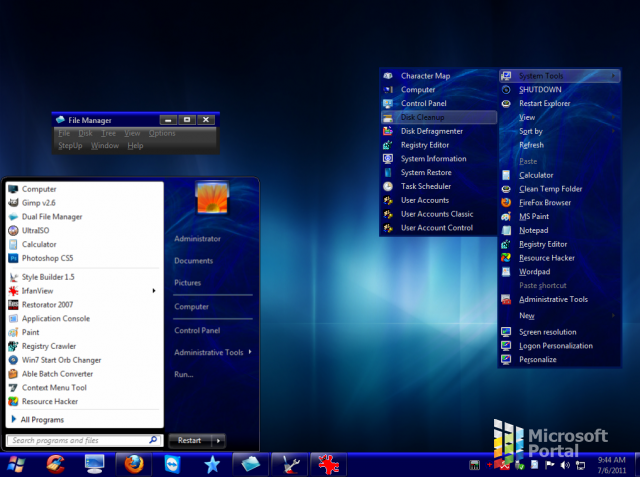Image resolution: width=640 pixels, height=477 pixels.
Task: Open the File menu in File Manager
Action: pyautogui.click(x=64, y=133)
